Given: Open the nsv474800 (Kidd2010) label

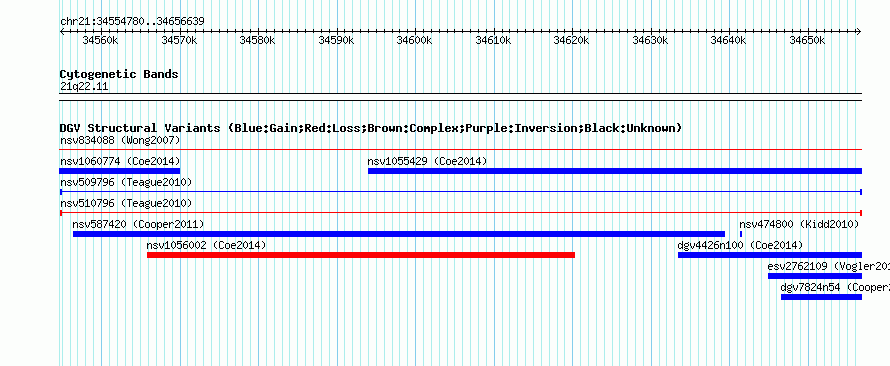Looking at the screenshot, I should (799, 224).
